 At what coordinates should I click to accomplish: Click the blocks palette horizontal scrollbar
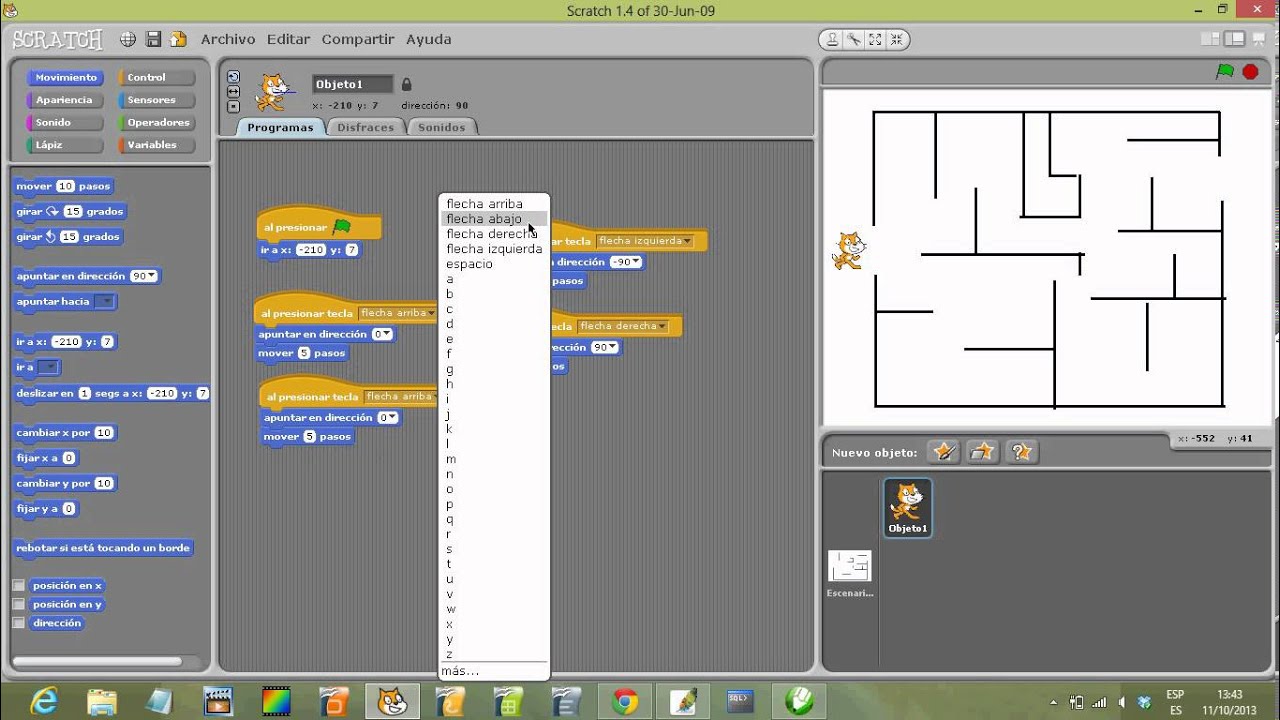click(97, 661)
